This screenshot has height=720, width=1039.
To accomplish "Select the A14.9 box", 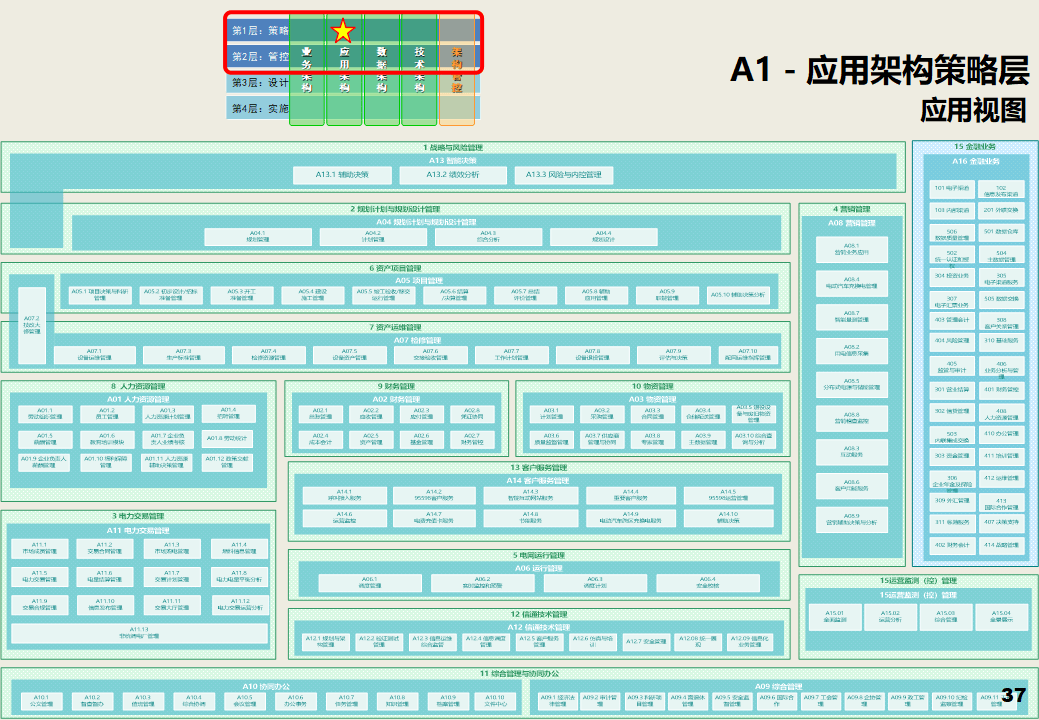I will point(631,517).
